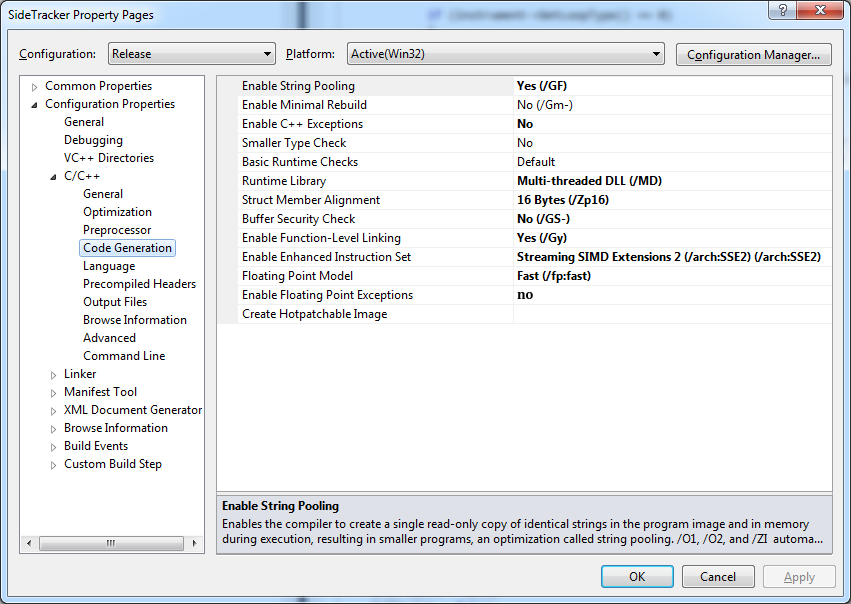Select Common Properties in the tree
This screenshot has height=604, width=851.
pyautogui.click(x=98, y=86)
